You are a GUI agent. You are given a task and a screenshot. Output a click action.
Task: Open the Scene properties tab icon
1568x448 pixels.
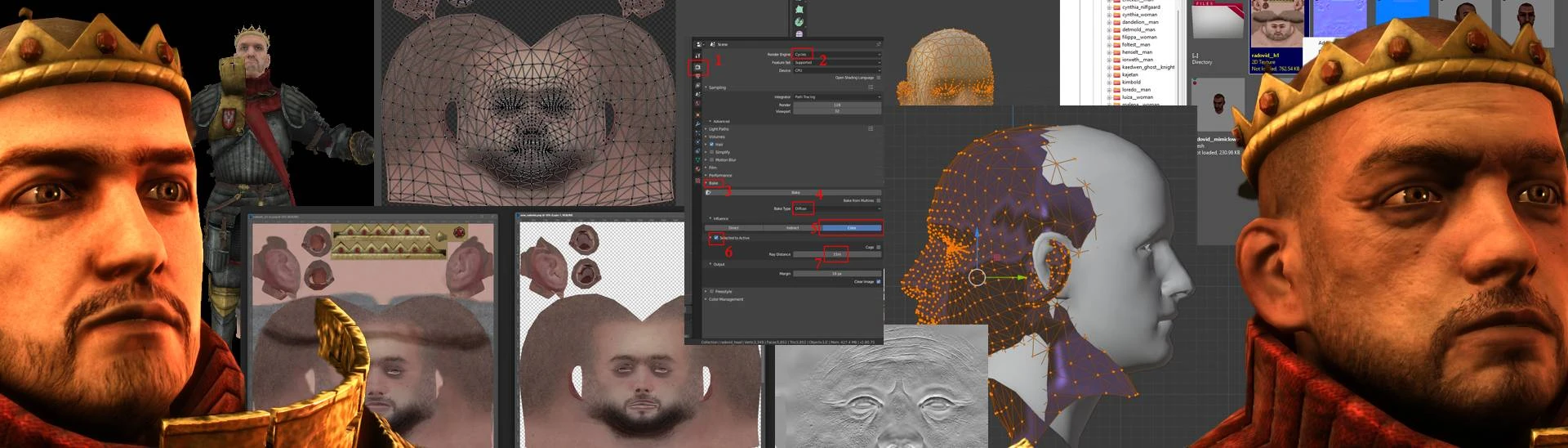(x=698, y=94)
